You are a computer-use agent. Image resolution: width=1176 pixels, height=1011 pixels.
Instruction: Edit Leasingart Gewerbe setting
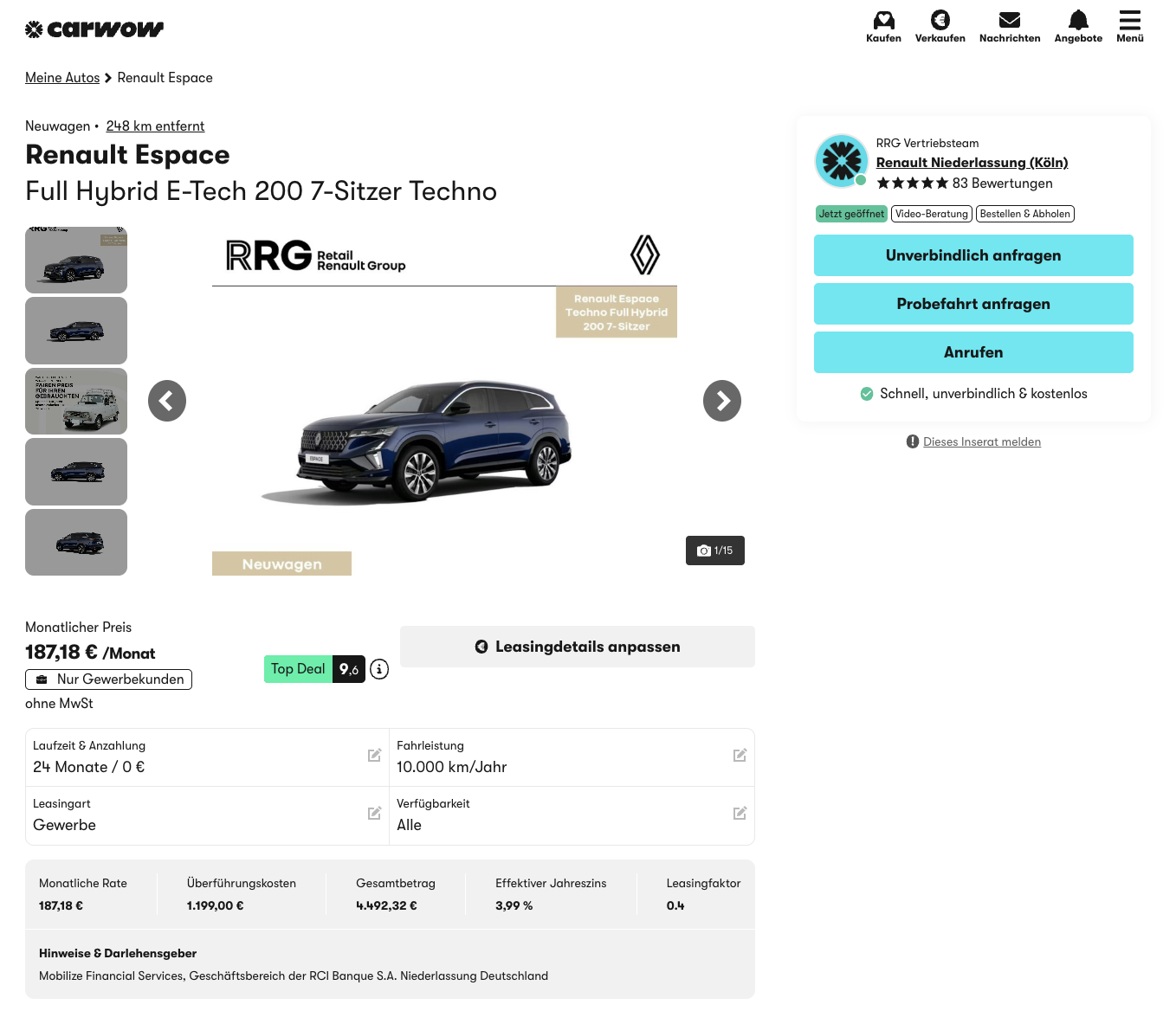click(x=374, y=814)
